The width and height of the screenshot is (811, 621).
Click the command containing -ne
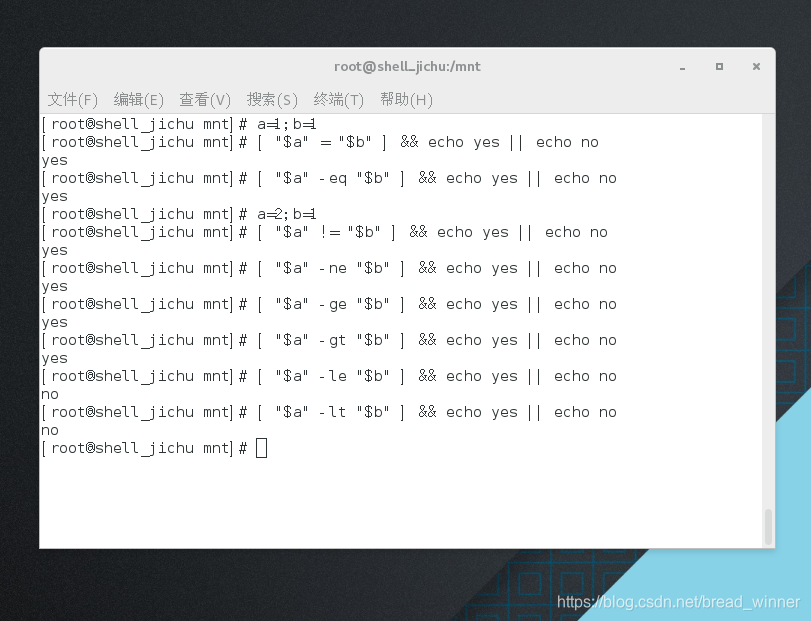(437, 268)
